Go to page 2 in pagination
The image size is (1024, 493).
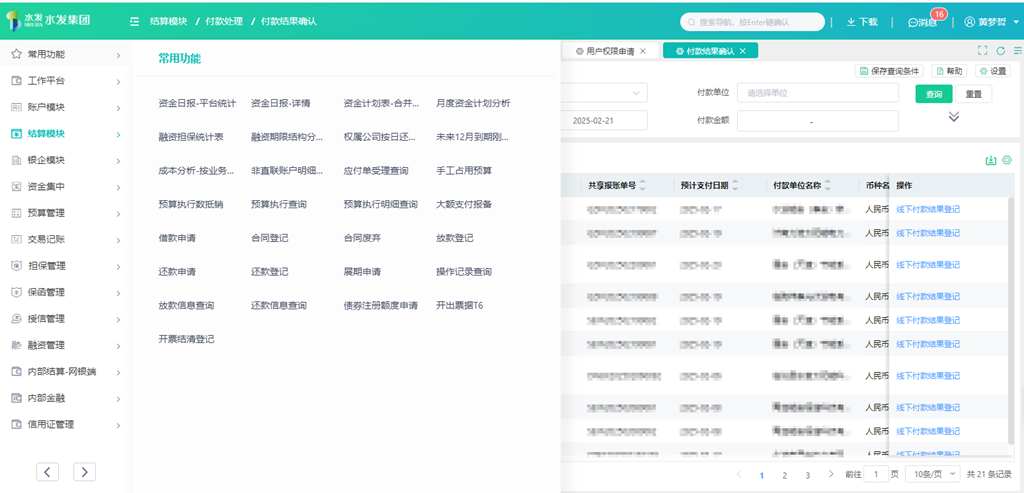point(784,475)
